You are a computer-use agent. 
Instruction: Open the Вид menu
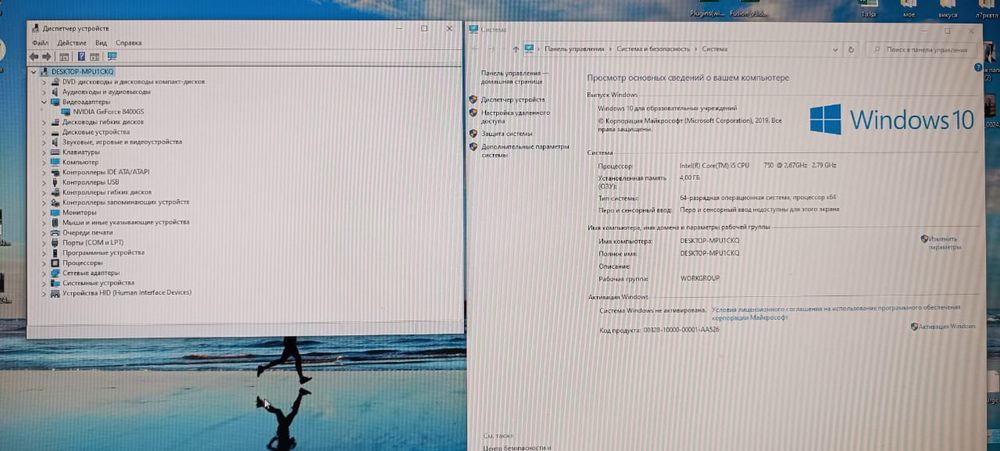click(101, 43)
